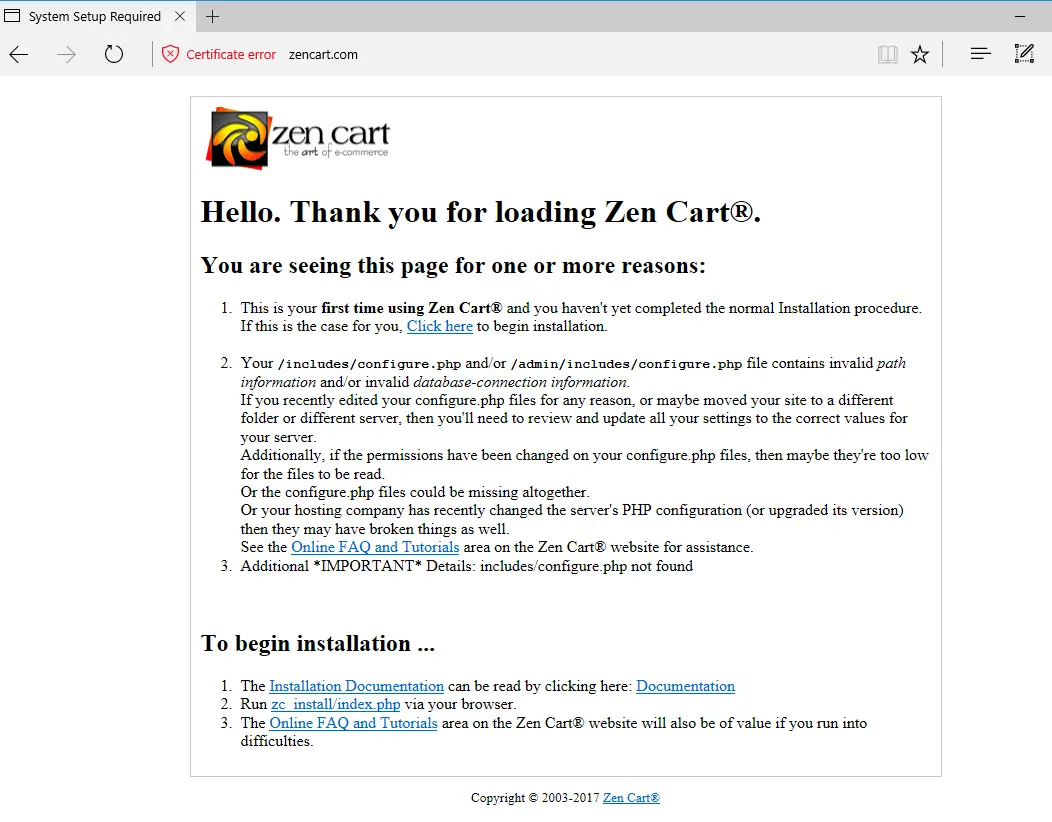Image resolution: width=1052 pixels, height=822 pixels.
Task: Open the Hub lines icon
Action: [x=980, y=54]
